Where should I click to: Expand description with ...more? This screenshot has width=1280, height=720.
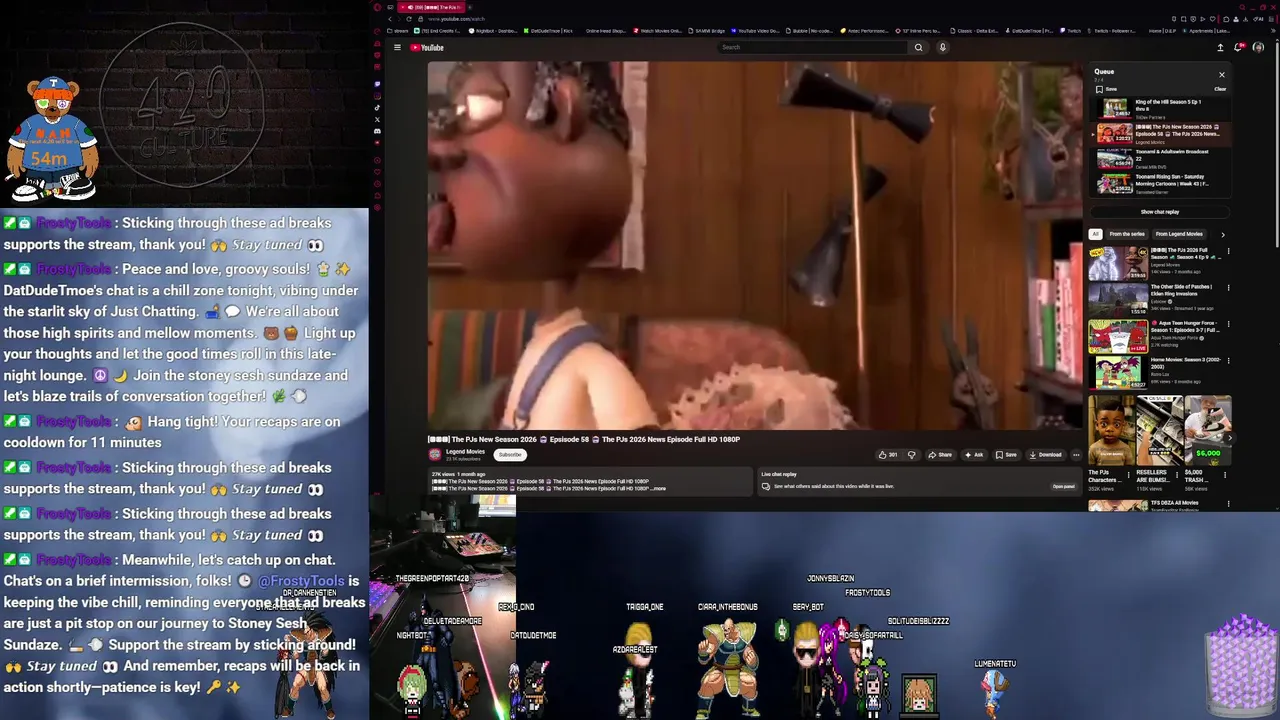pyautogui.click(x=657, y=488)
